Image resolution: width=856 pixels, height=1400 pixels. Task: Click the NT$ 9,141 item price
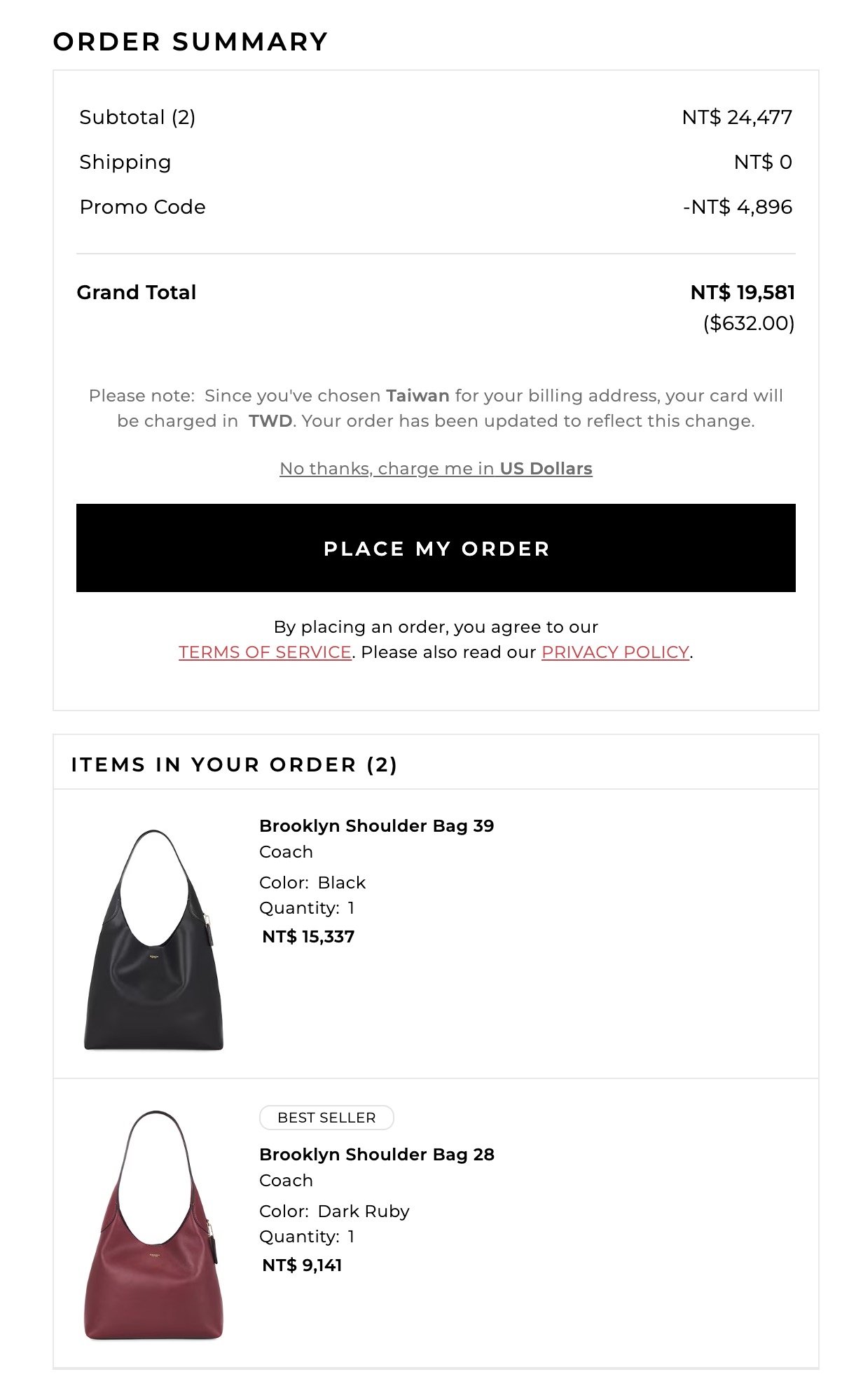click(x=302, y=1265)
